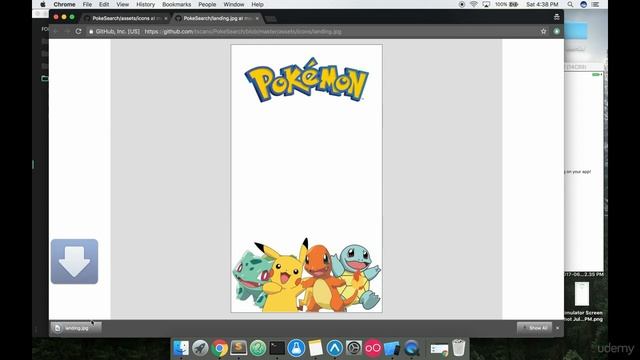The image size is (640, 360).
Task: Open the green Chrome extension icon
Action: click(556, 31)
